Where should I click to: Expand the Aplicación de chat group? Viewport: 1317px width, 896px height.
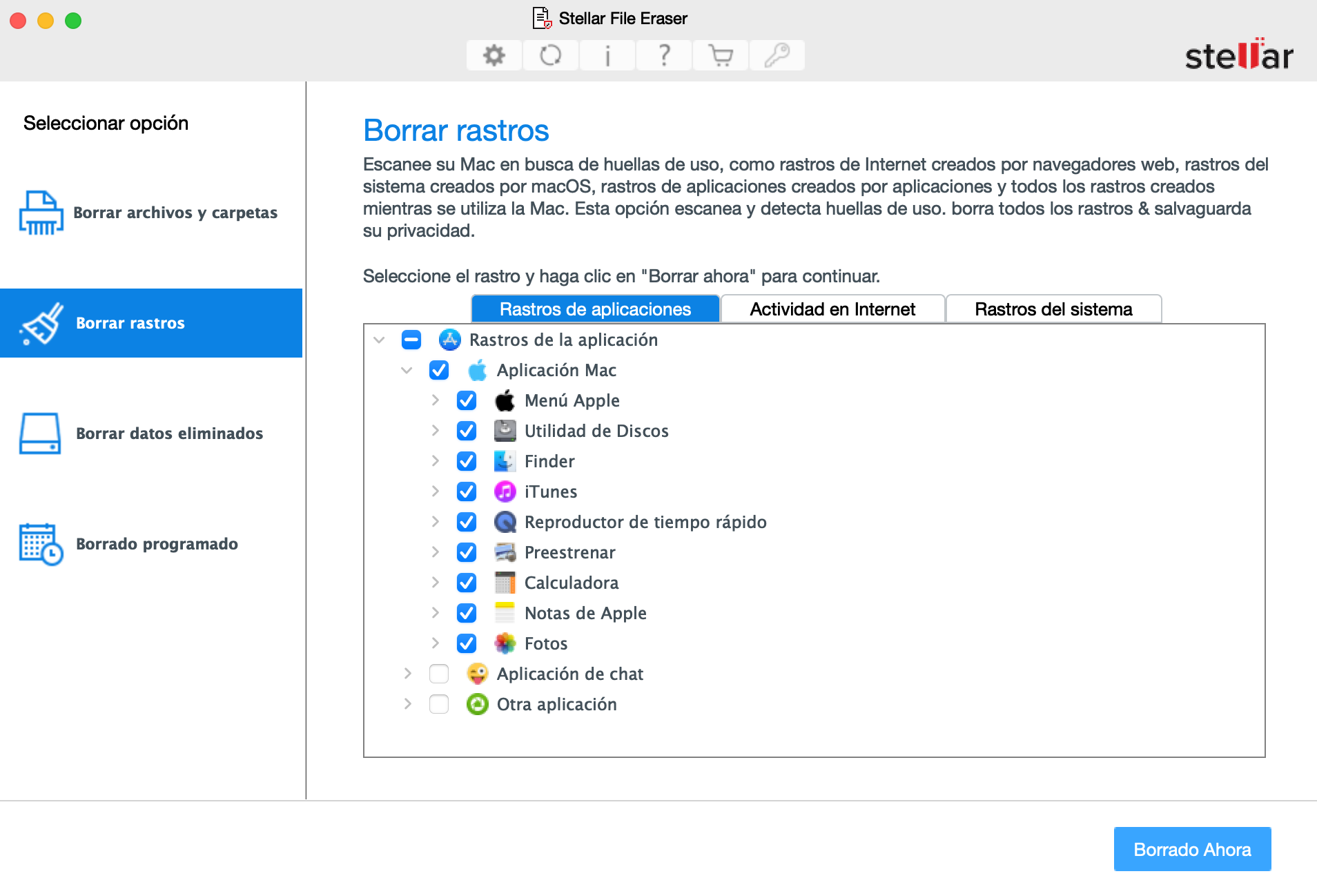coord(407,674)
